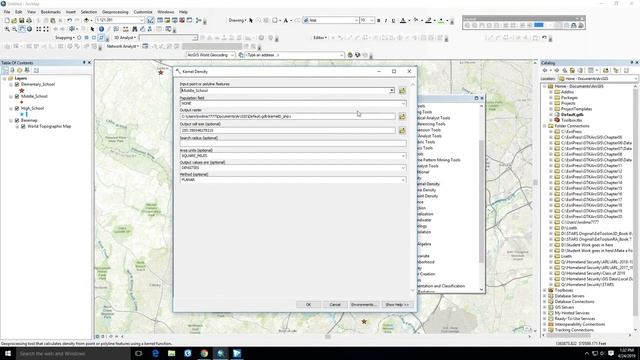The width and height of the screenshot is (640, 360).
Task: Click the Print icon in Standard toolbar
Action: pos(29,20)
